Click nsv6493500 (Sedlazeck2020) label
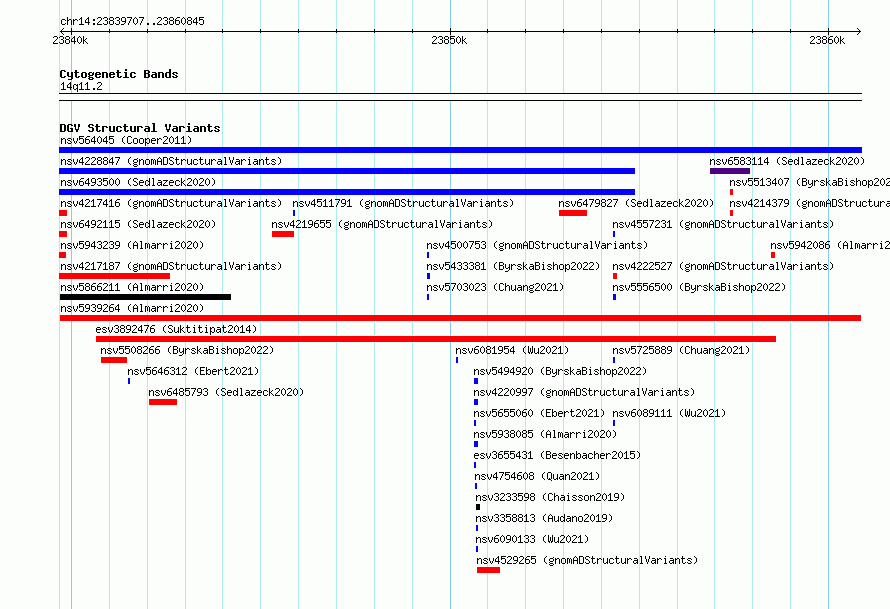 [138, 182]
